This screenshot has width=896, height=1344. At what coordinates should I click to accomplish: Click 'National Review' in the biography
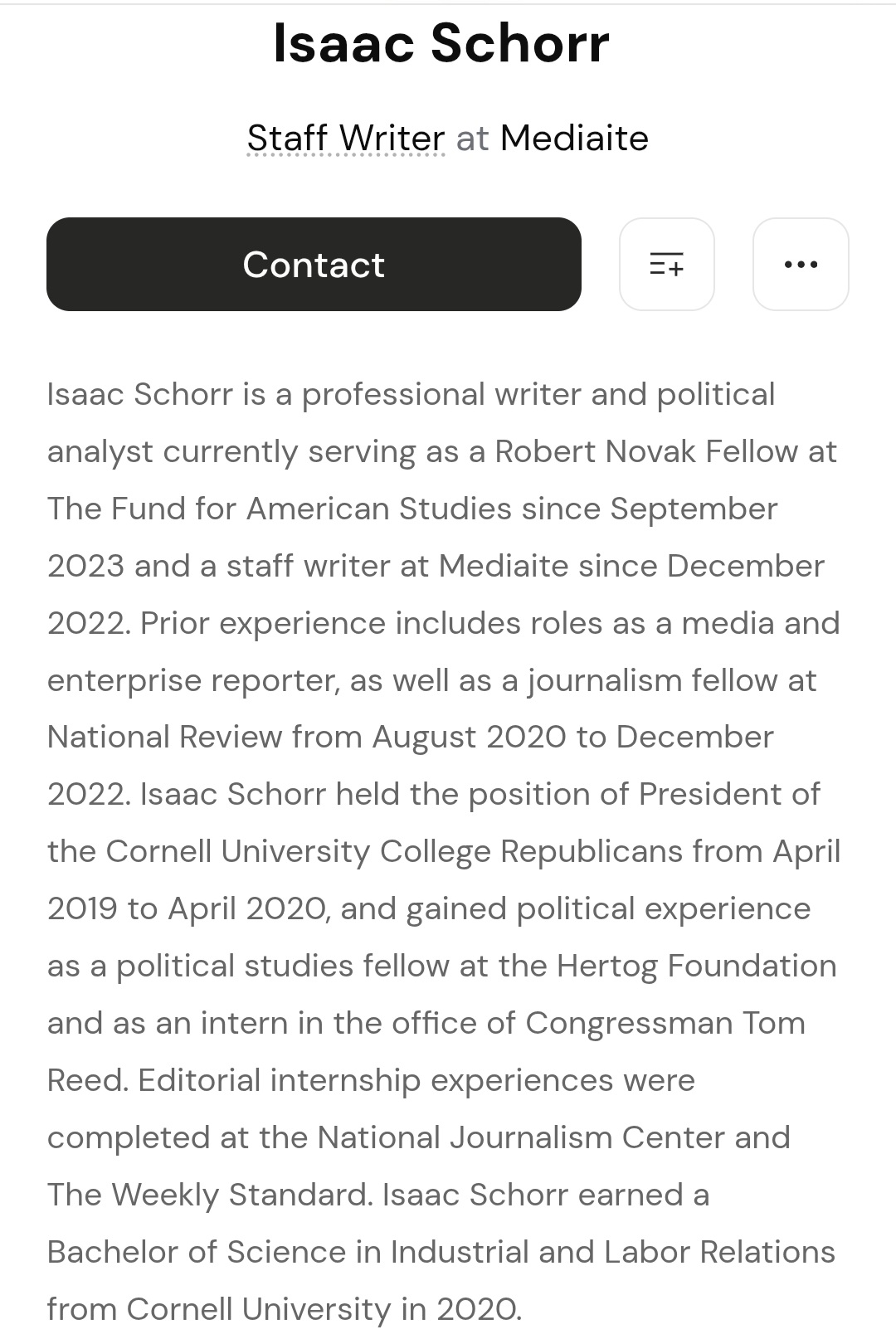click(x=164, y=737)
